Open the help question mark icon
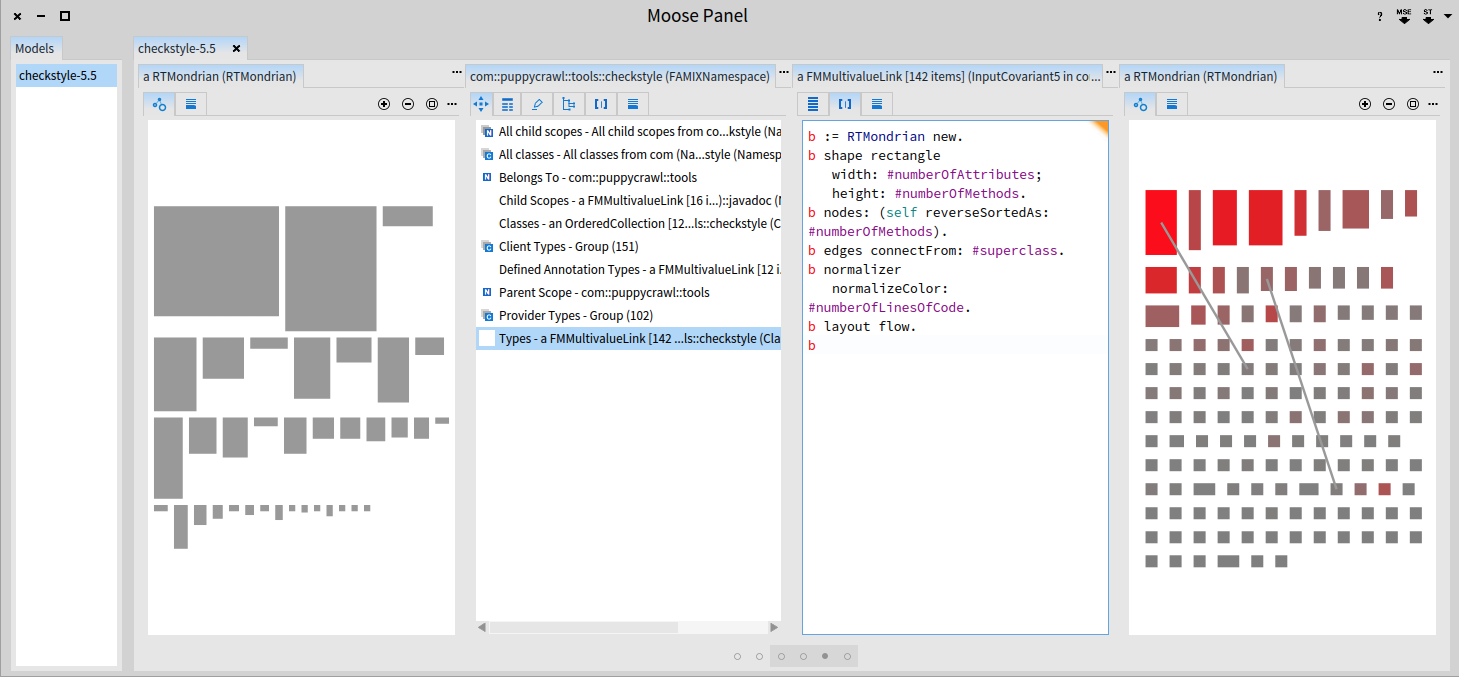This screenshot has height=677, width=1459. click(x=1380, y=16)
